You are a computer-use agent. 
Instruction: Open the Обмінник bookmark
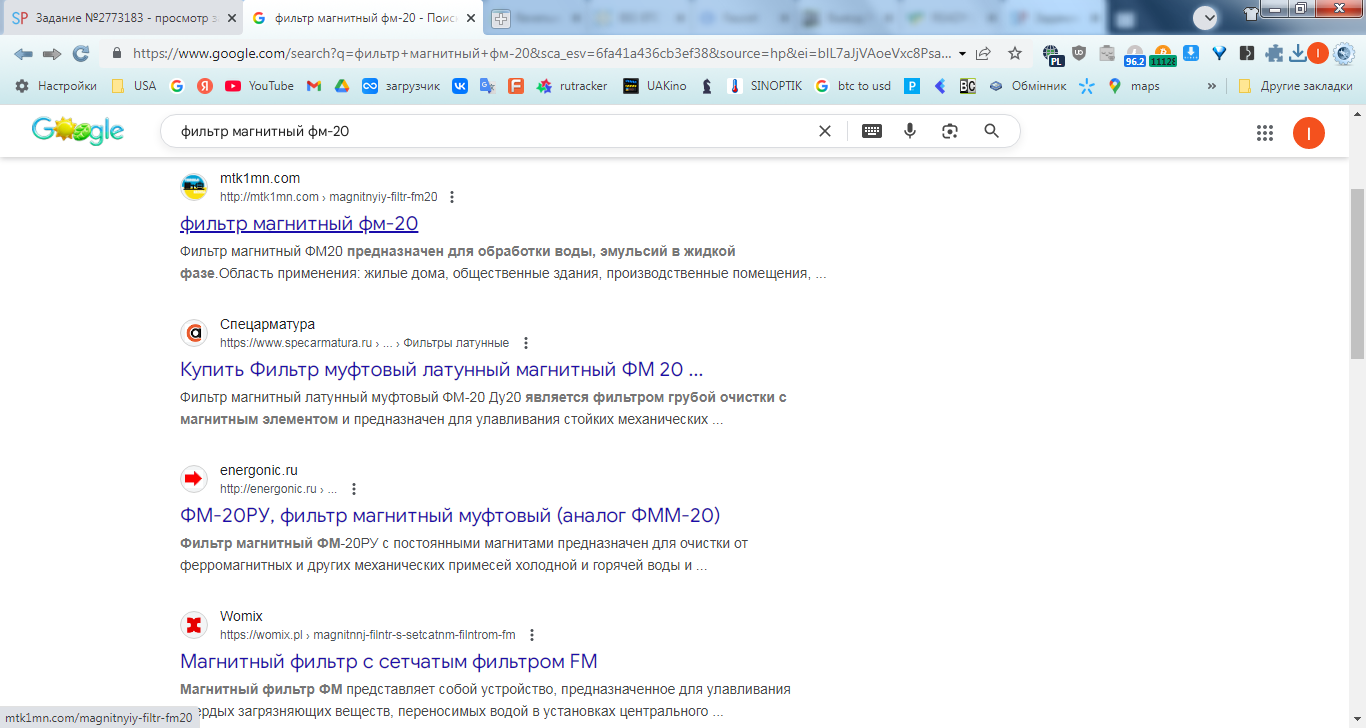coord(1027,86)
